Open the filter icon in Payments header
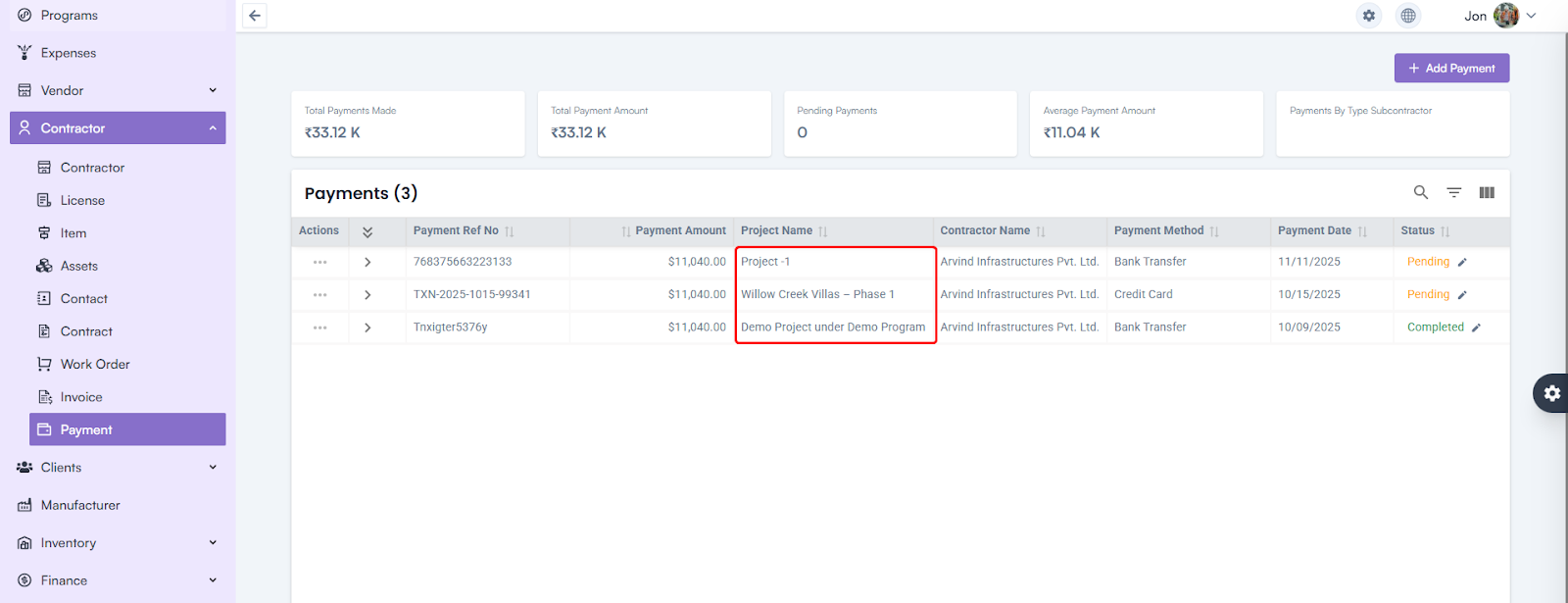 1453,192
